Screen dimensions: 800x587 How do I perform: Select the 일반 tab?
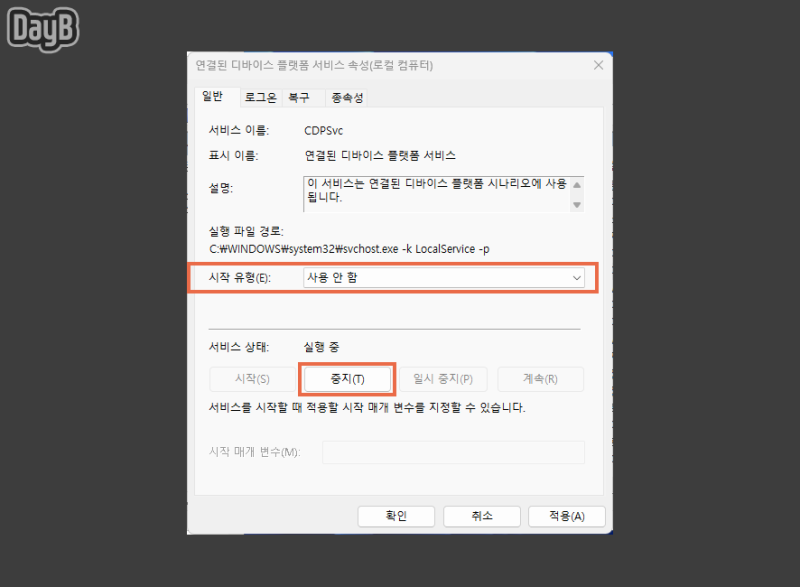coord(216,96)
